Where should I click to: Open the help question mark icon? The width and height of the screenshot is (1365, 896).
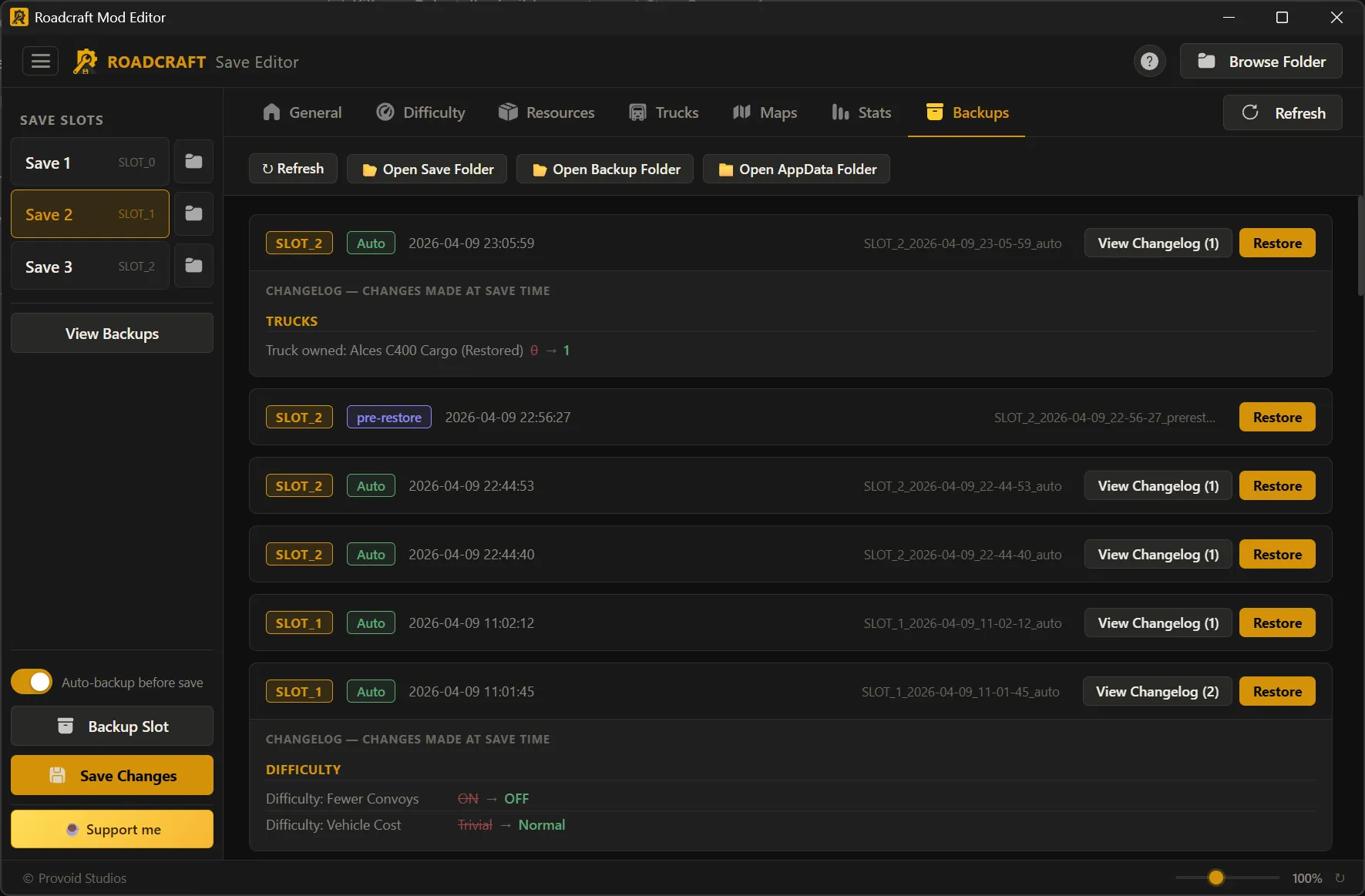[1149, 62]
